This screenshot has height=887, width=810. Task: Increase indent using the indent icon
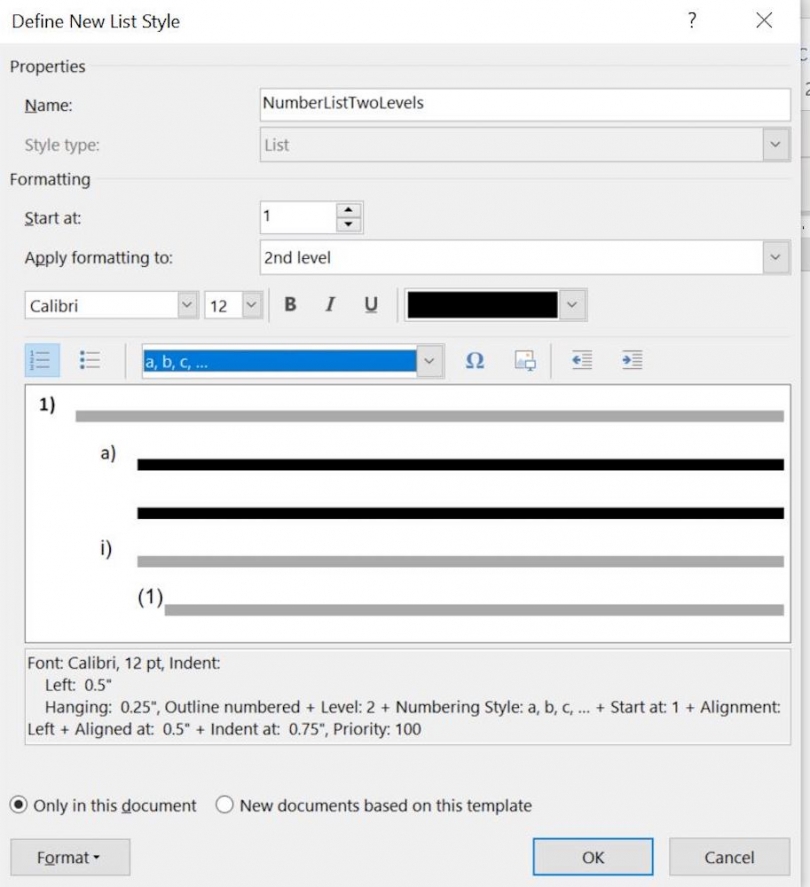[x=631, y=360]
